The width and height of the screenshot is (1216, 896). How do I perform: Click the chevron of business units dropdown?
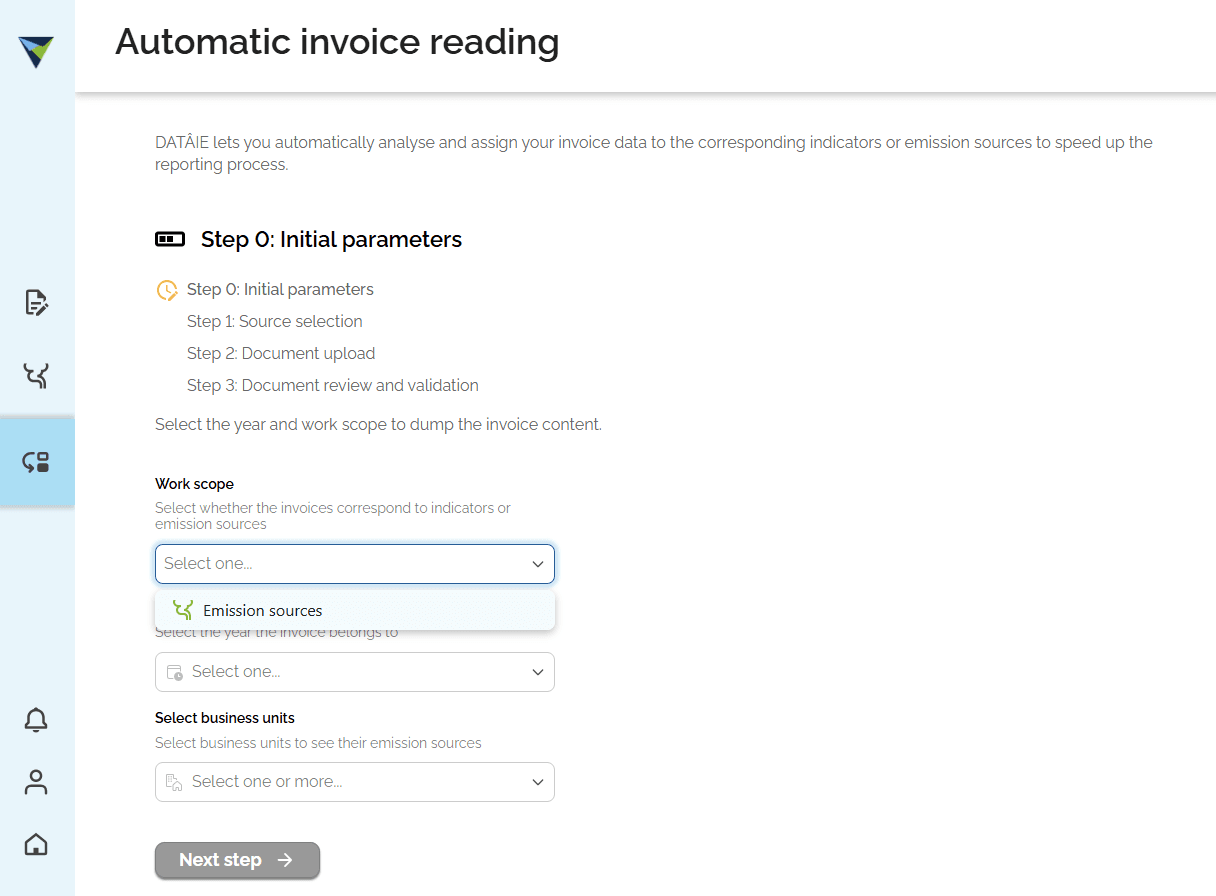click(538, 782)
